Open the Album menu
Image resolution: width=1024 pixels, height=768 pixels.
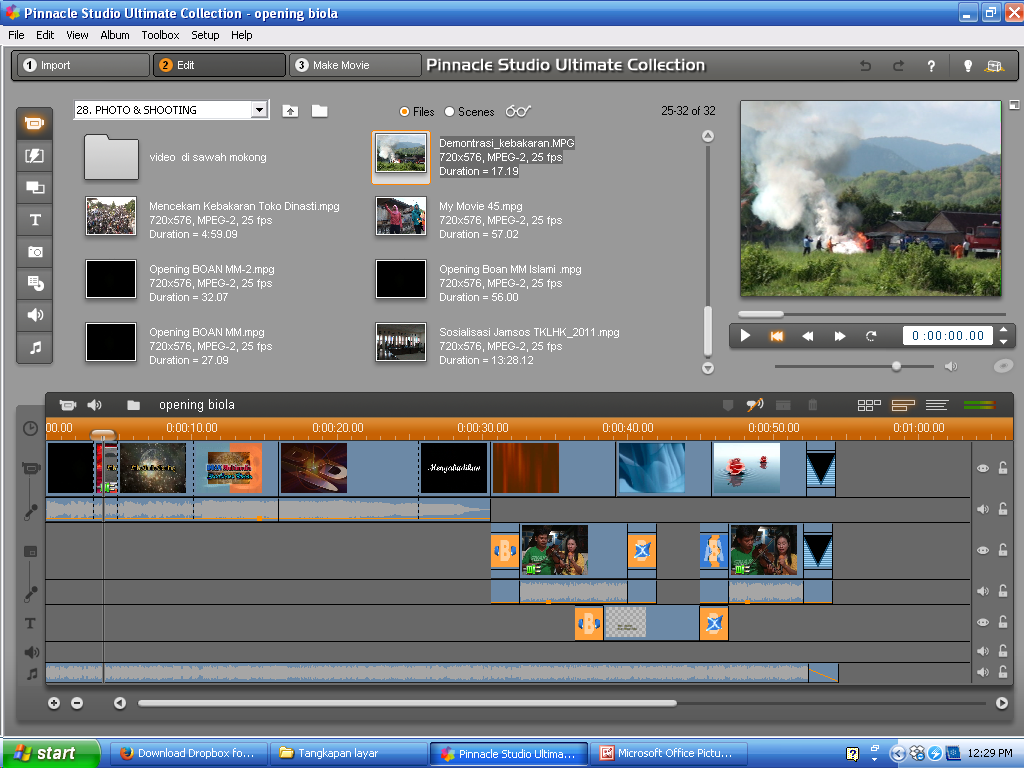(x=115, y=35)
